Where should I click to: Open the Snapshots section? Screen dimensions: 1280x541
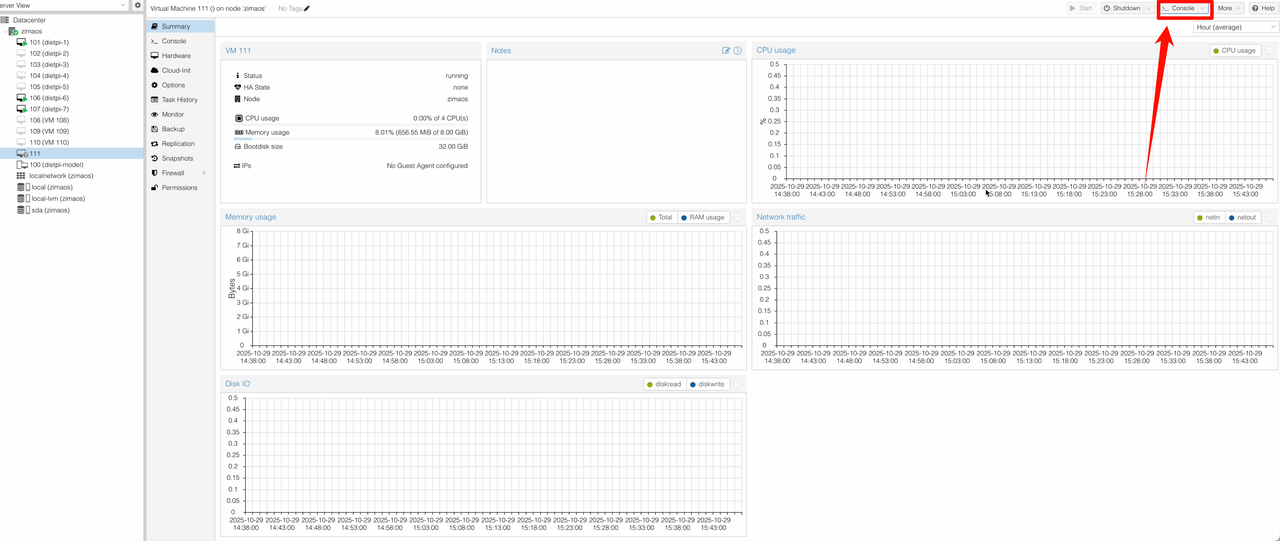pos(177,158)
